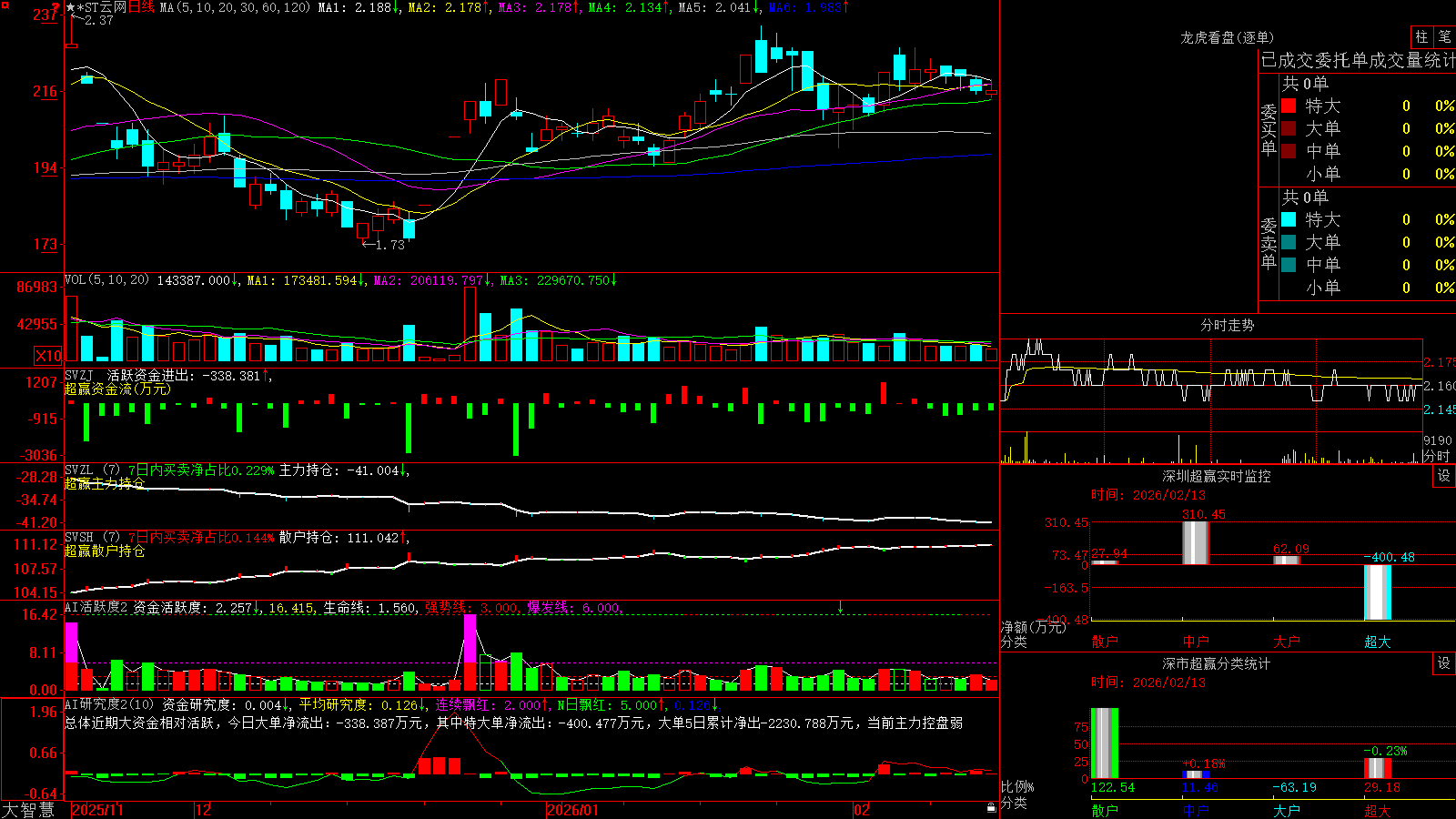The image size is (1456, 819).
Task: Toggle the X10 volume scale box
Action: coord(48,356)
